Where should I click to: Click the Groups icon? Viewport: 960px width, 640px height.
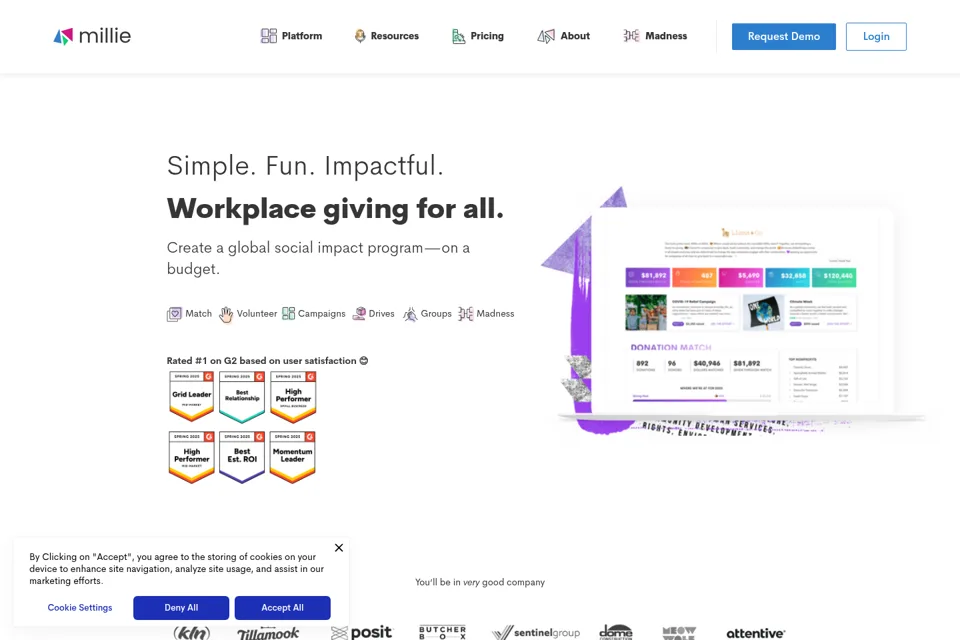410,314
